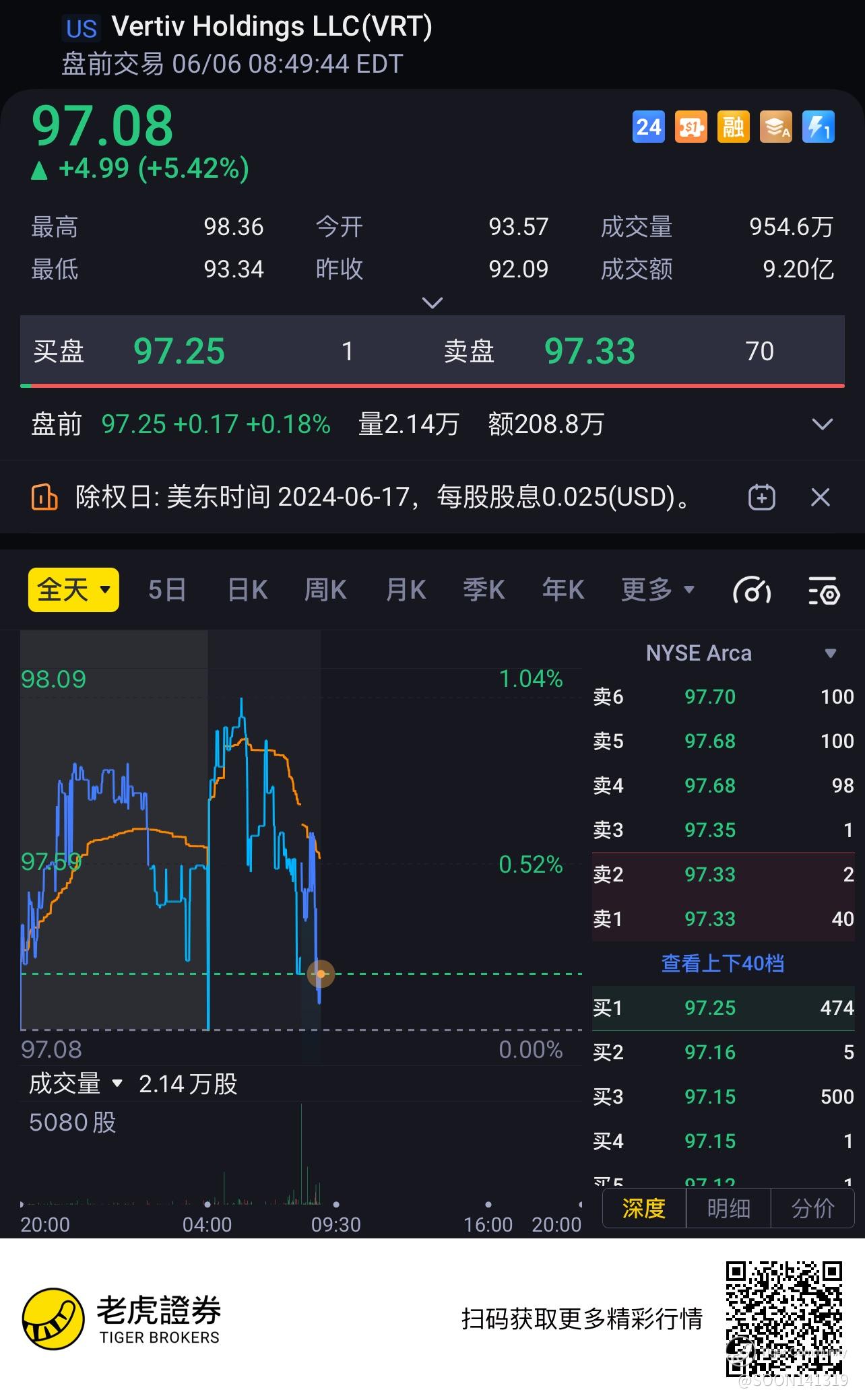Tap the blue lightning bolt badge
This screenshot has height=1400, width=865.
tap(819, 127)
